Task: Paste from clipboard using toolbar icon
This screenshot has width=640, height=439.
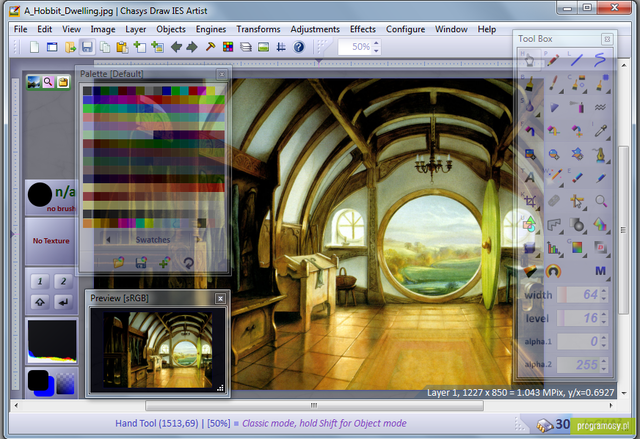Action: 122,47
